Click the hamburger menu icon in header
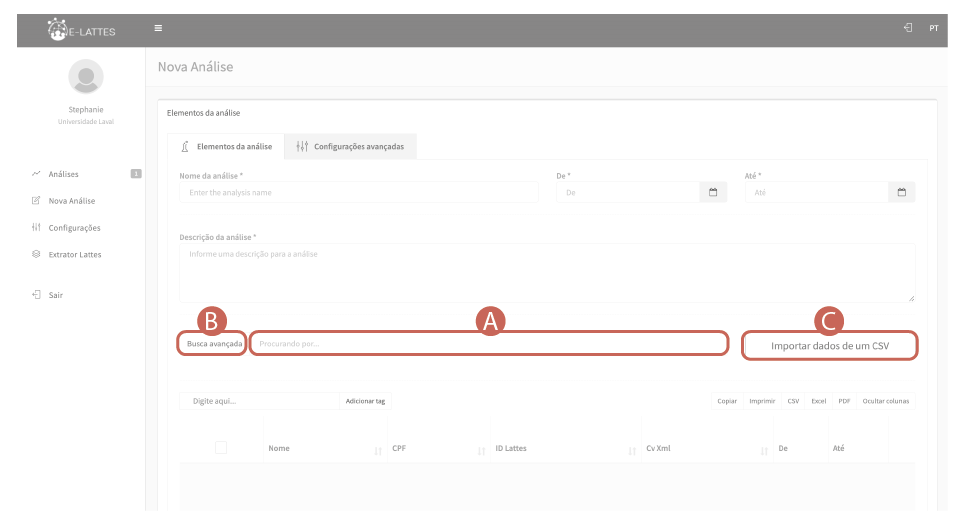Viewport: 975px width, 520px height. coord(158,28)
